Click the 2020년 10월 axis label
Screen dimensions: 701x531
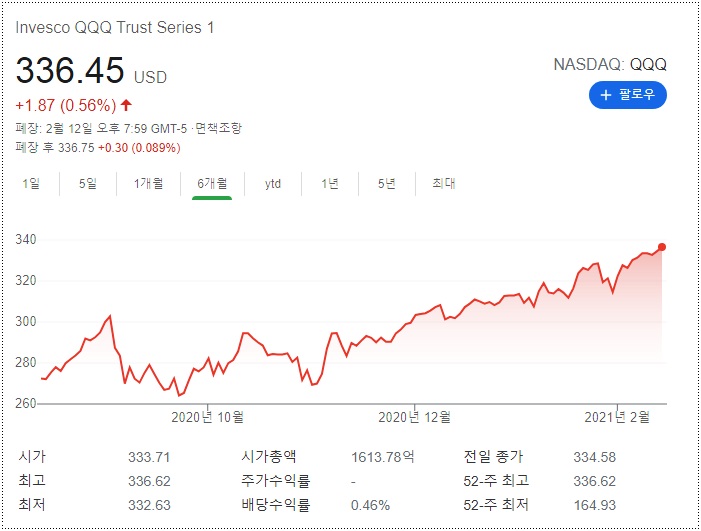coord(207,417)
